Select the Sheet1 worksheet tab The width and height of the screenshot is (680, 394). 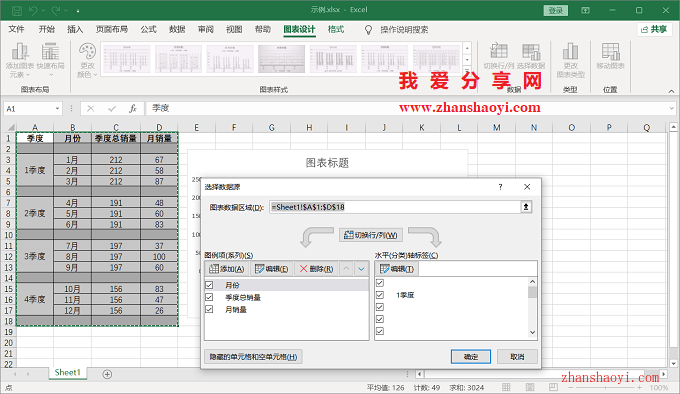click(x=68, y=372)
